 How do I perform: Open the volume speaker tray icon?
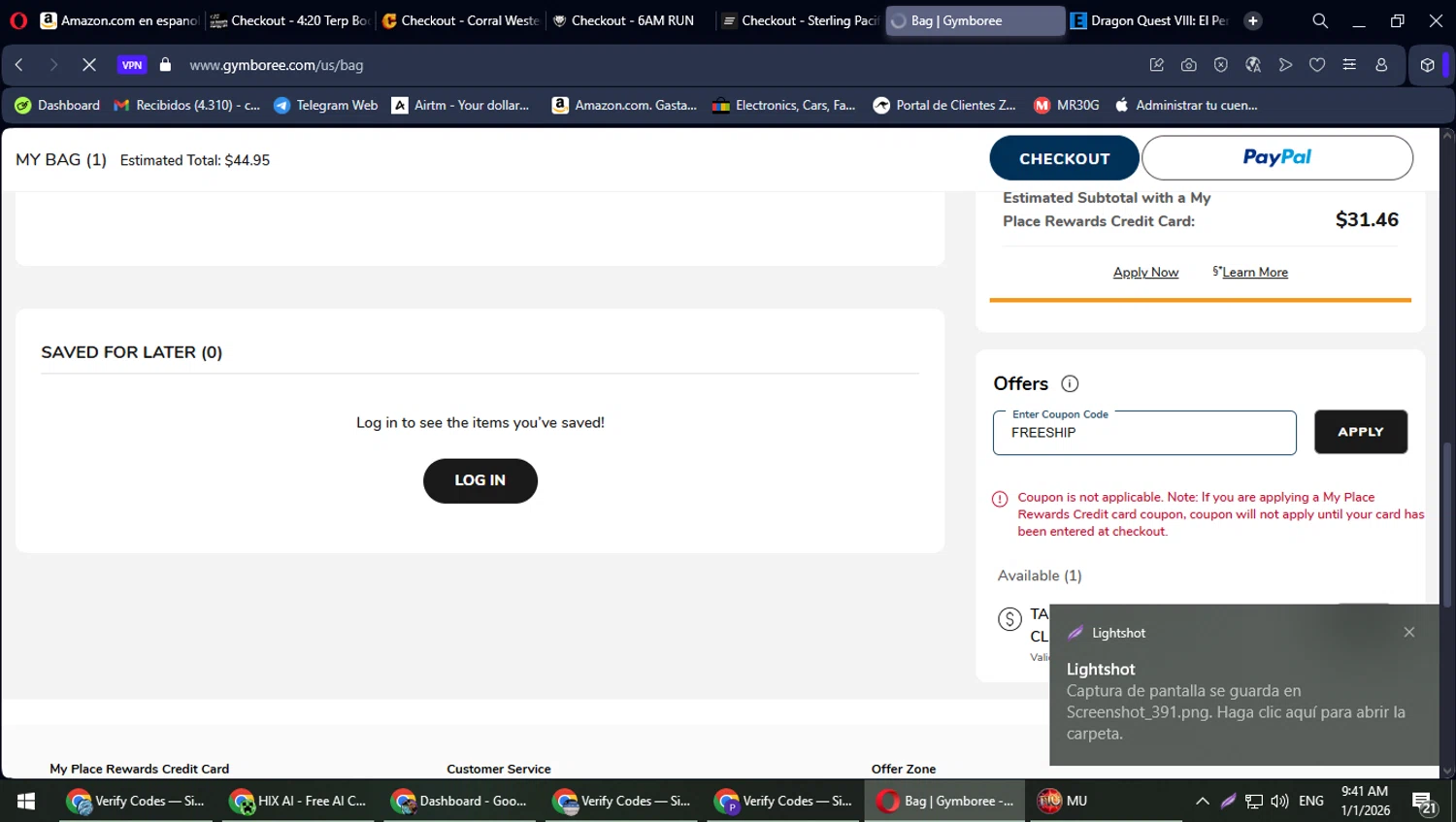tap(1279, 801)
